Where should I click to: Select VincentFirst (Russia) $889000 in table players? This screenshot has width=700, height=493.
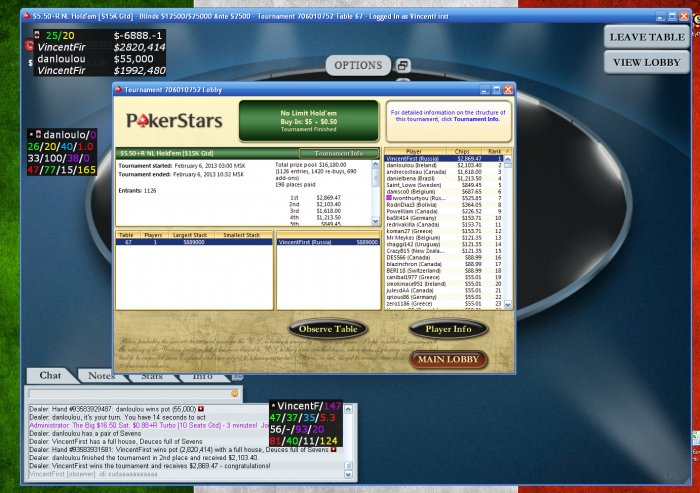pos(328,242)
